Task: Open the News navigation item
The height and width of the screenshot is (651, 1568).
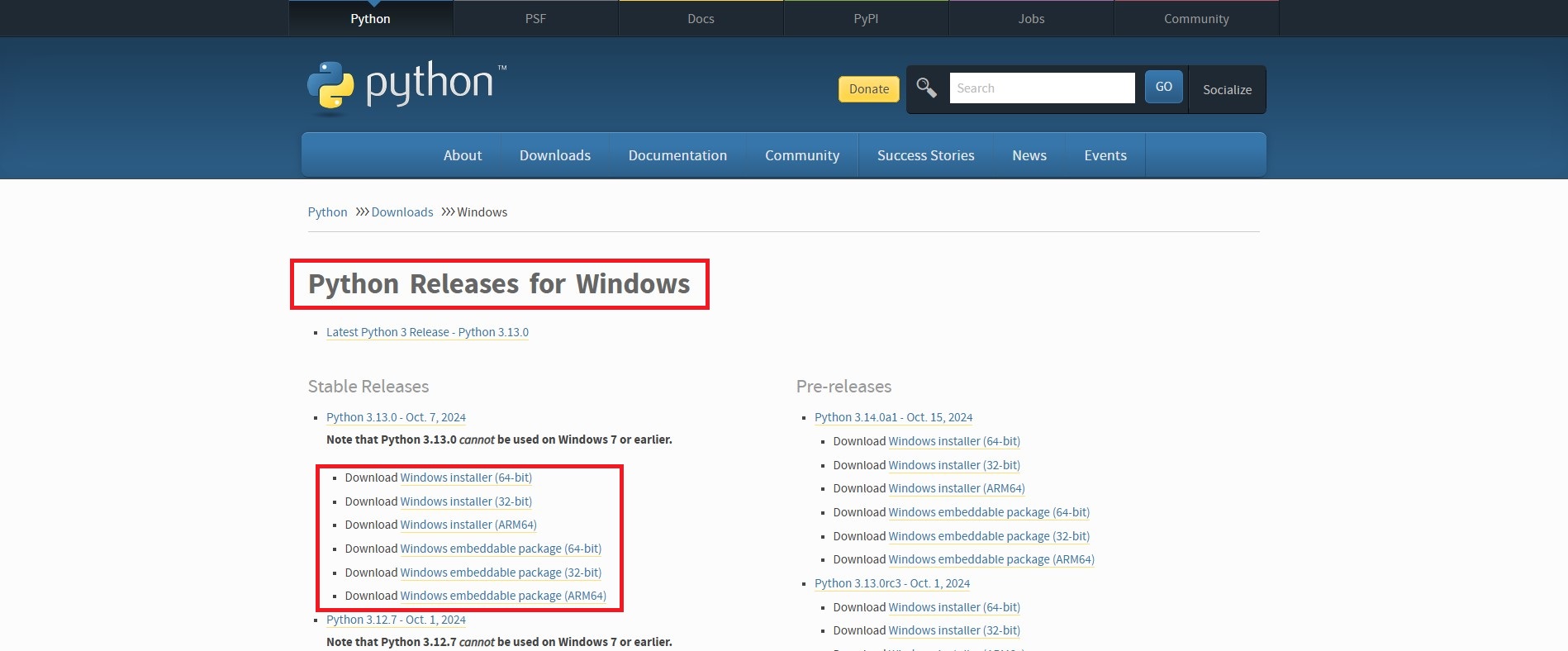Action: click(1029, 155)
